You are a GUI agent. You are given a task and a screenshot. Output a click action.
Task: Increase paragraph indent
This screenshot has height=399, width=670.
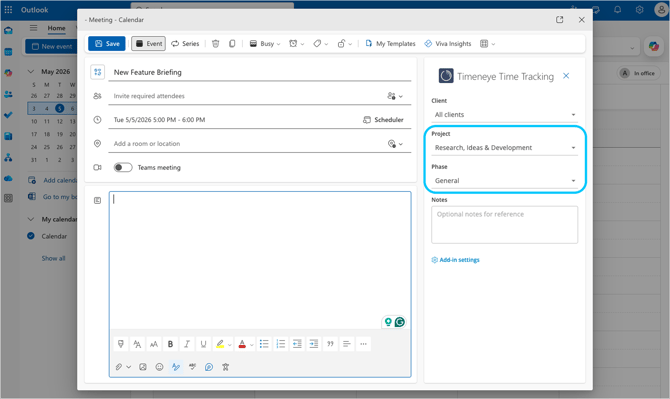[314, 344]
